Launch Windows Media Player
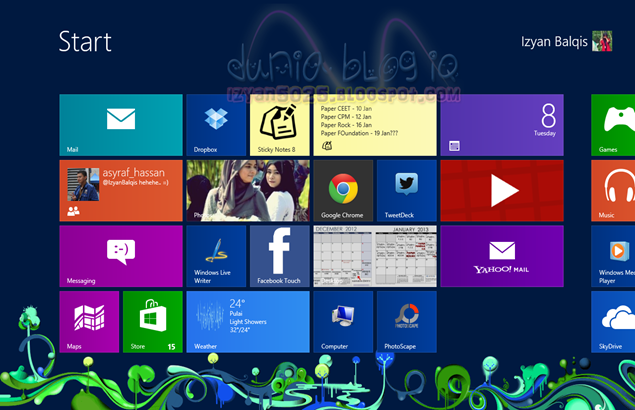 click(613, 256)
